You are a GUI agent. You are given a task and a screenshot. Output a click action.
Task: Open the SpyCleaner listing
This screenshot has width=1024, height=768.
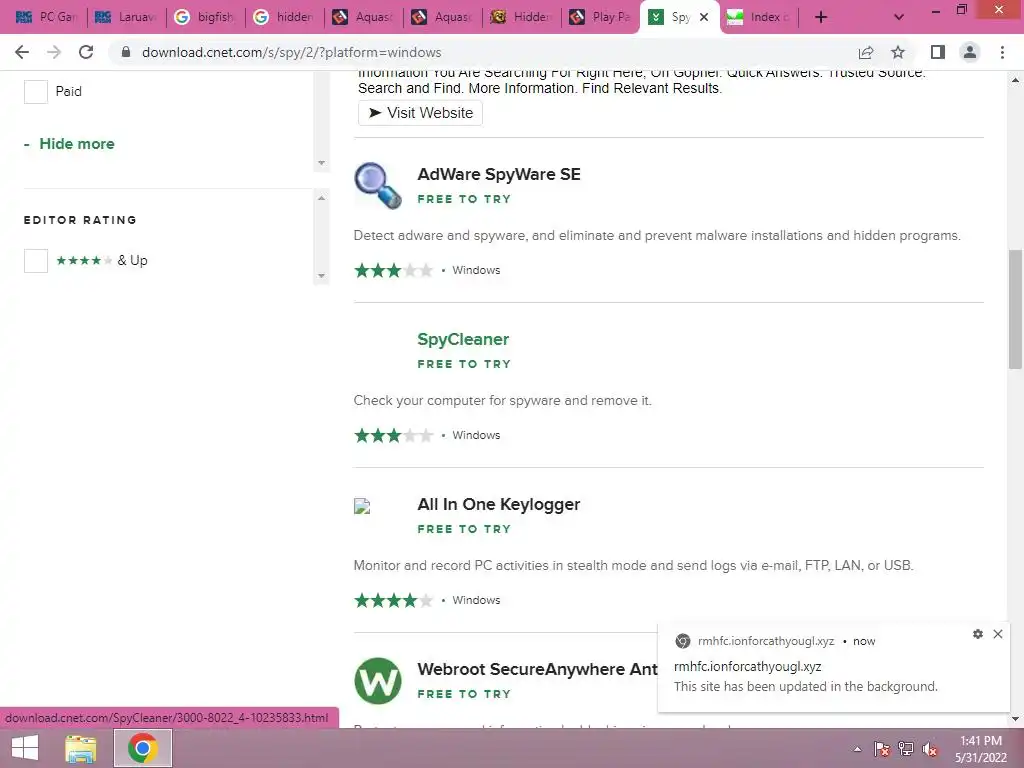pyautogui.click(x=463, y=340)
